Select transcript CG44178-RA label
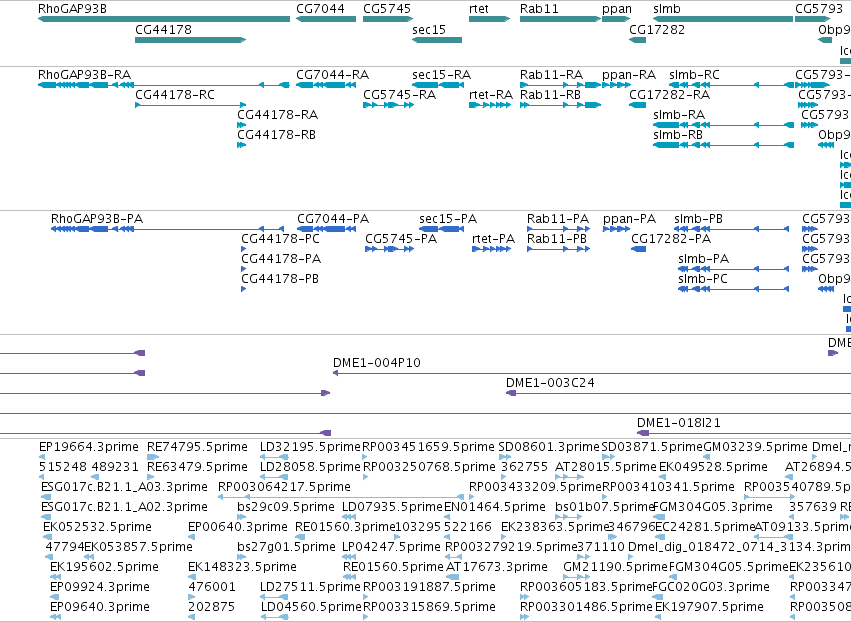The width and height of the screenshot is (851, 622). point(277,115)
